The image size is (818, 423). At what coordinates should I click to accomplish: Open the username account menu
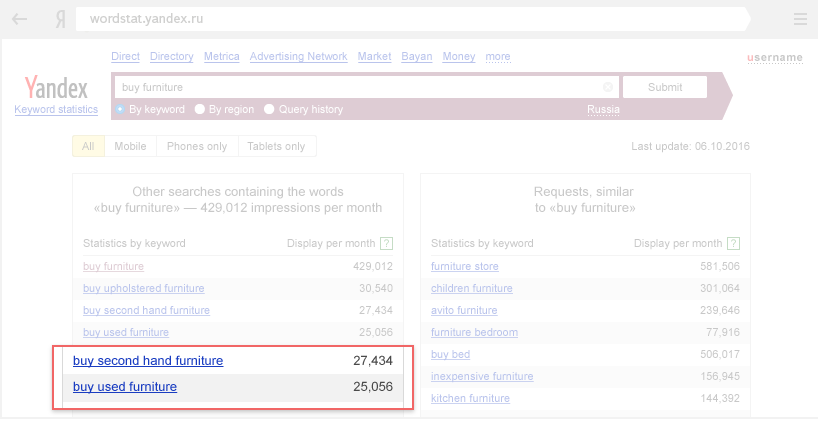775,57
